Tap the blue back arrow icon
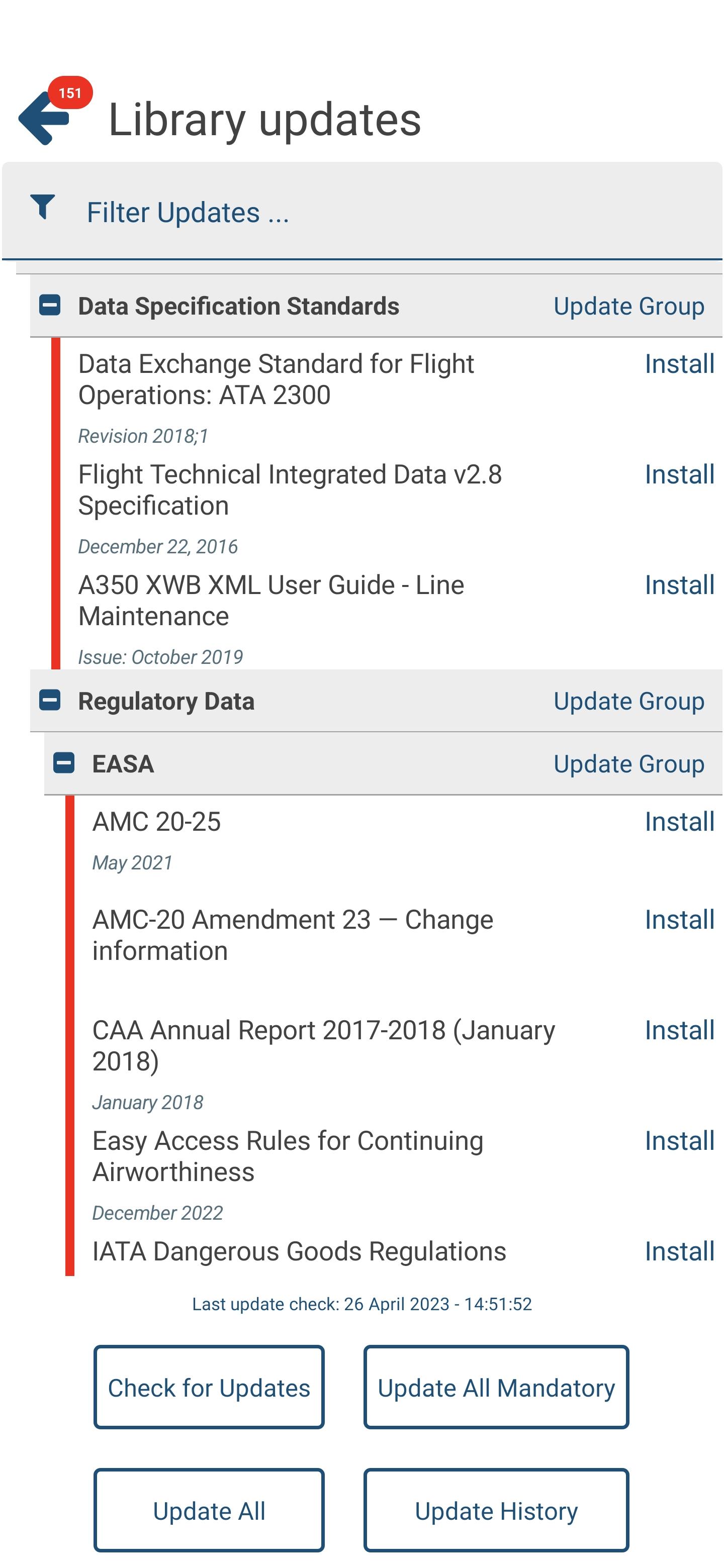 coord(43,118)
